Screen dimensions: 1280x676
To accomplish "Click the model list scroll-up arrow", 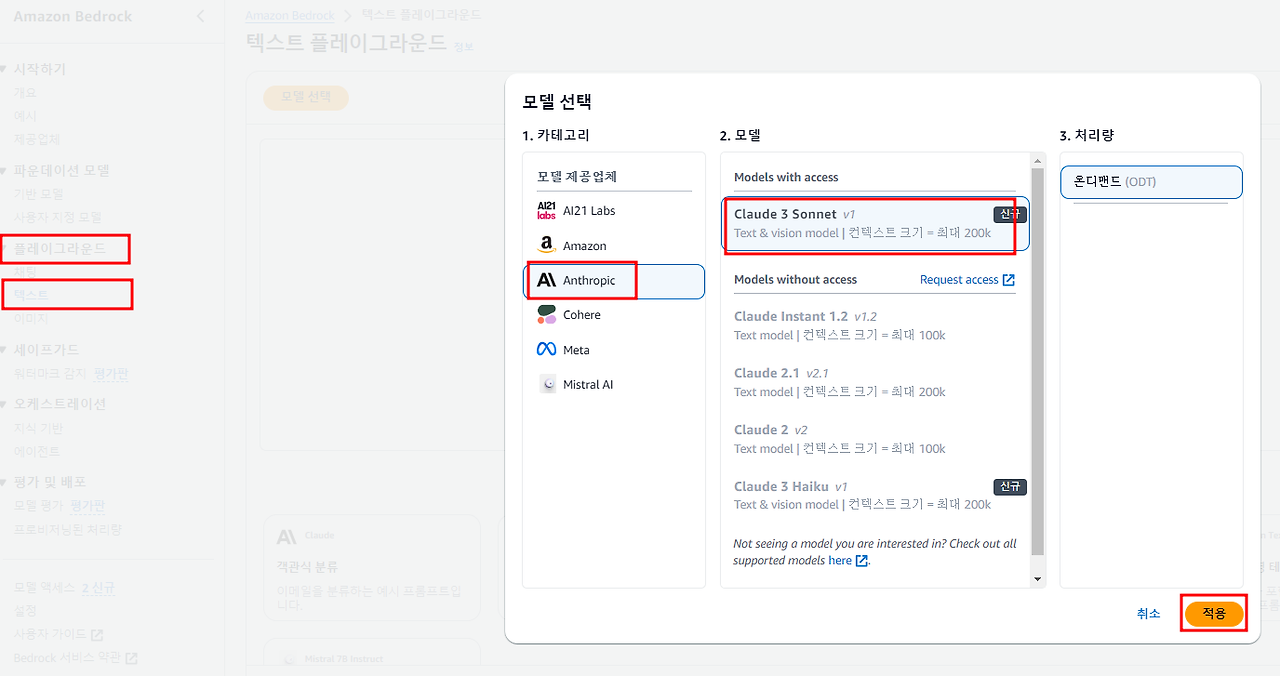I will 1037,160.
